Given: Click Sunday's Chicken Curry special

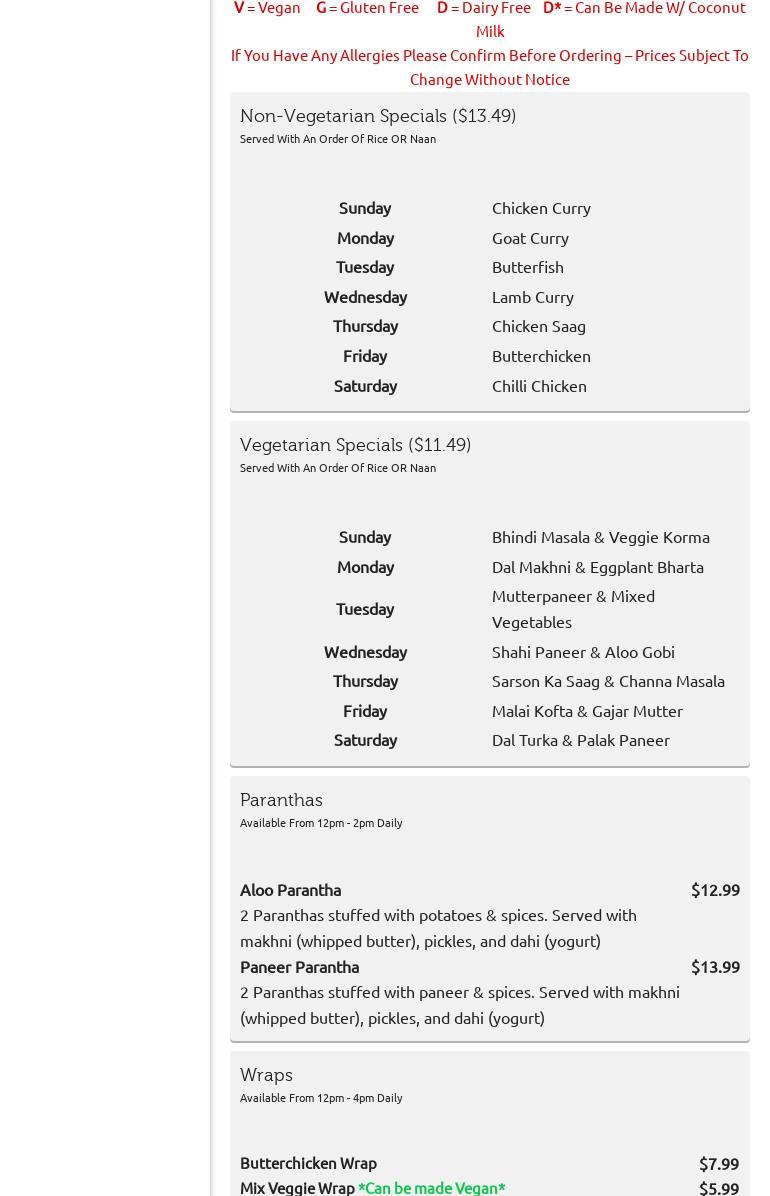Looking at the screenshot, I should (541, 208).
